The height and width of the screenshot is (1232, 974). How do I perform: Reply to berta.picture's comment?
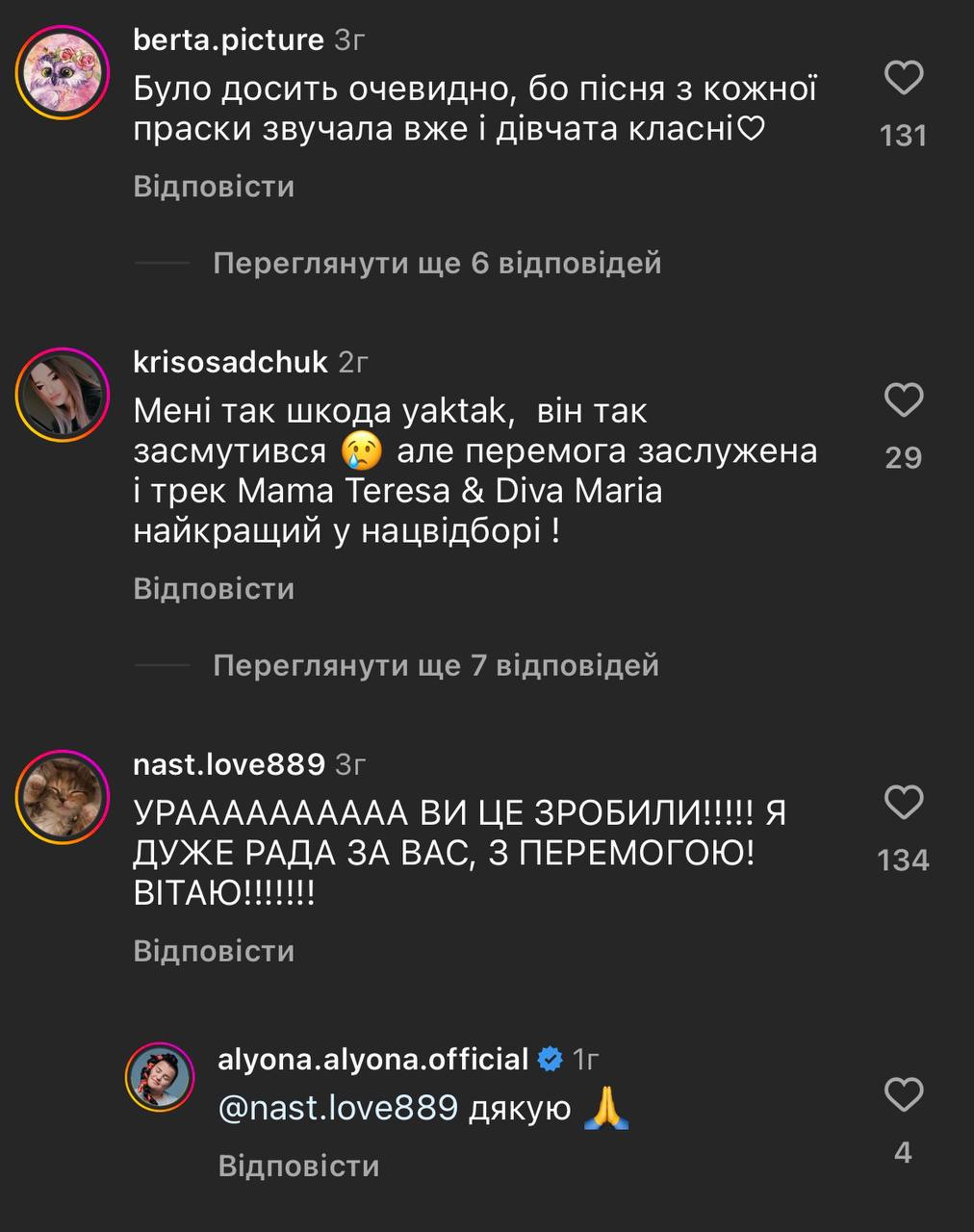214,186
